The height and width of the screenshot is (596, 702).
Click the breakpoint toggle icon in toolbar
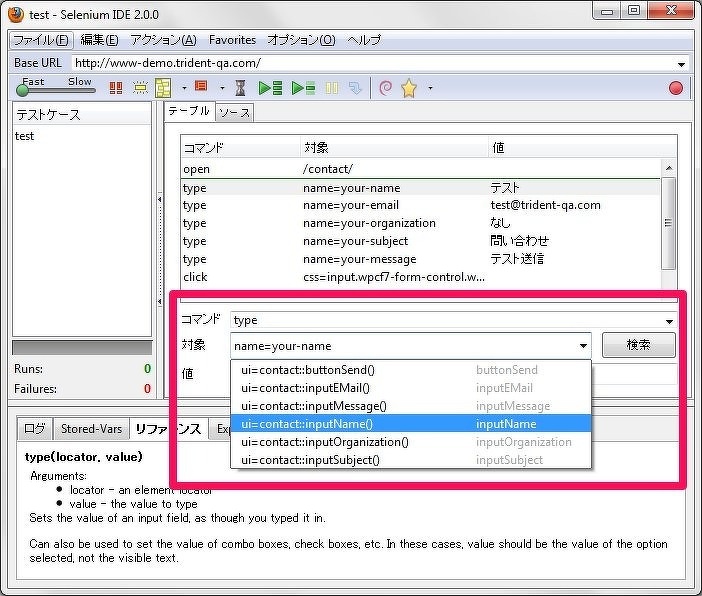[x=201, y=87]
